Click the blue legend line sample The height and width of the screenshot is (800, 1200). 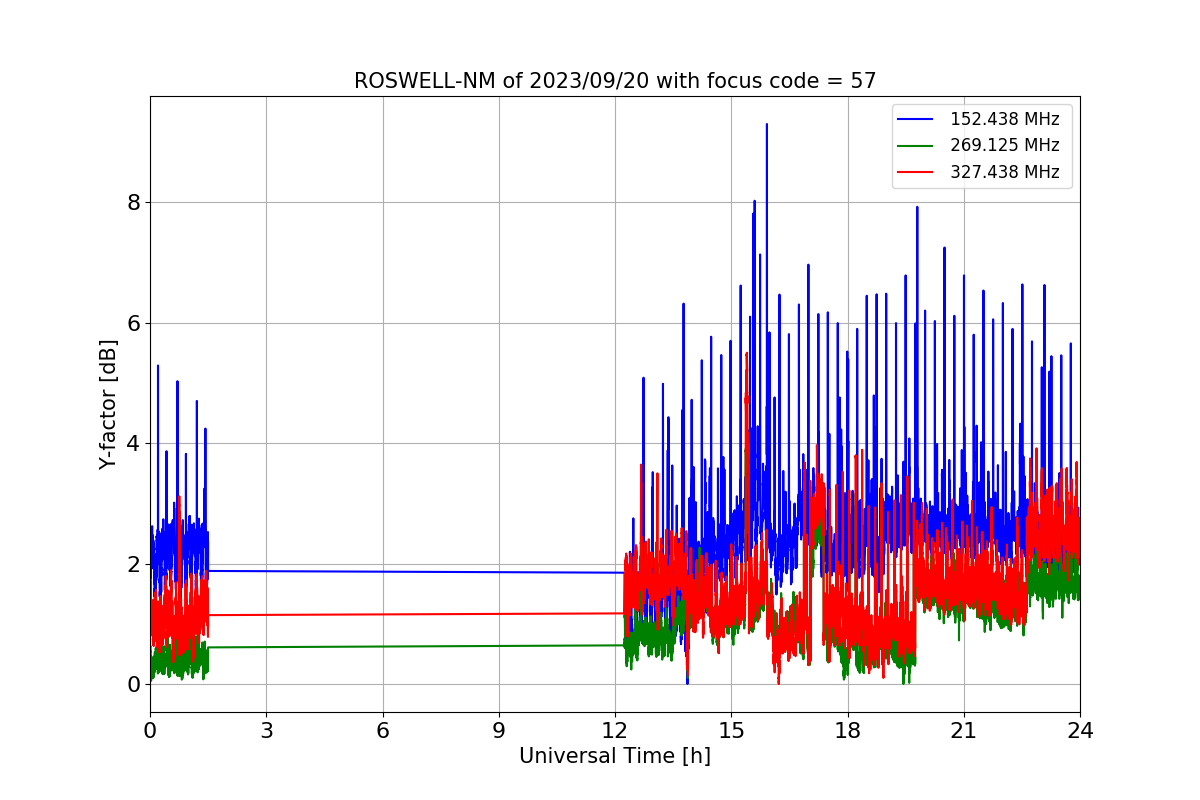pos(916,119)
